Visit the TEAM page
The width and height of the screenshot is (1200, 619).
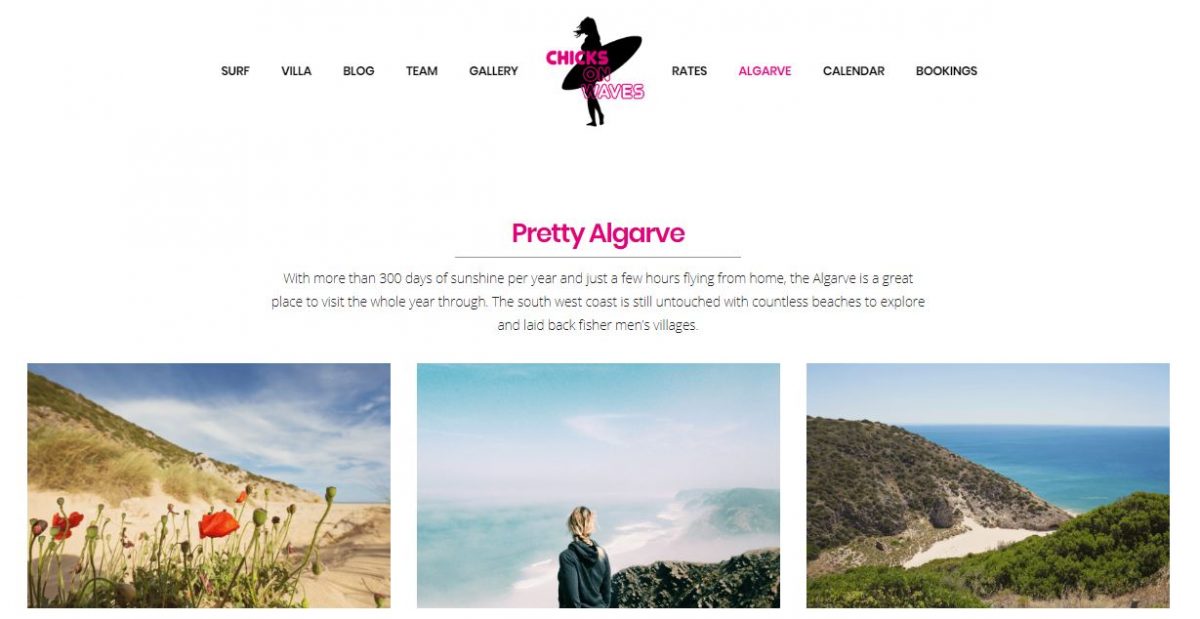point(421,71)
